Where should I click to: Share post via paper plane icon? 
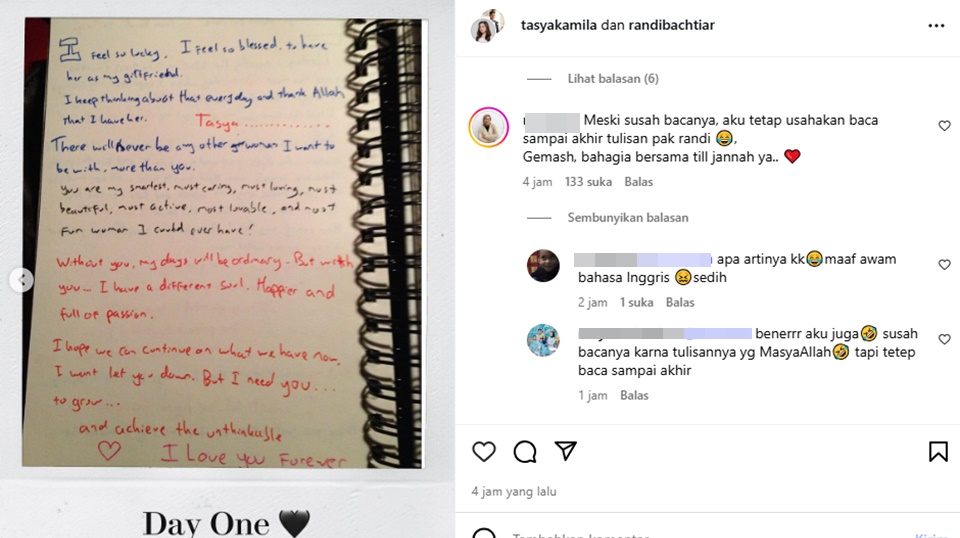[566, 451]
